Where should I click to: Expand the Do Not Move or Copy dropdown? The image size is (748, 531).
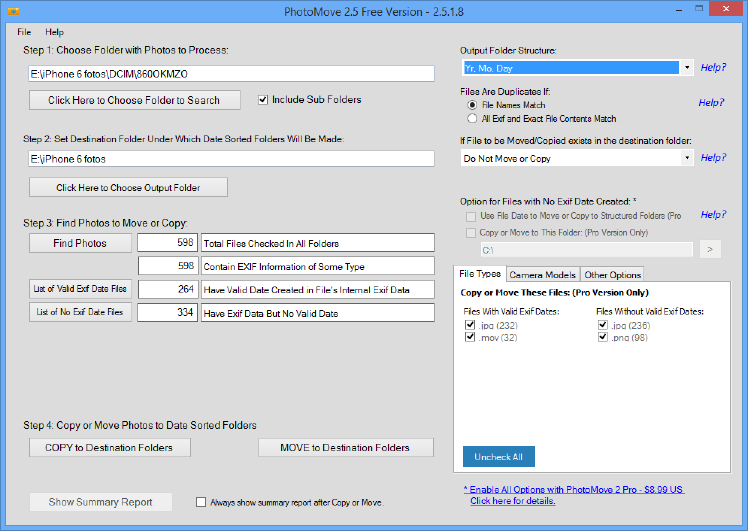point(687,158)
